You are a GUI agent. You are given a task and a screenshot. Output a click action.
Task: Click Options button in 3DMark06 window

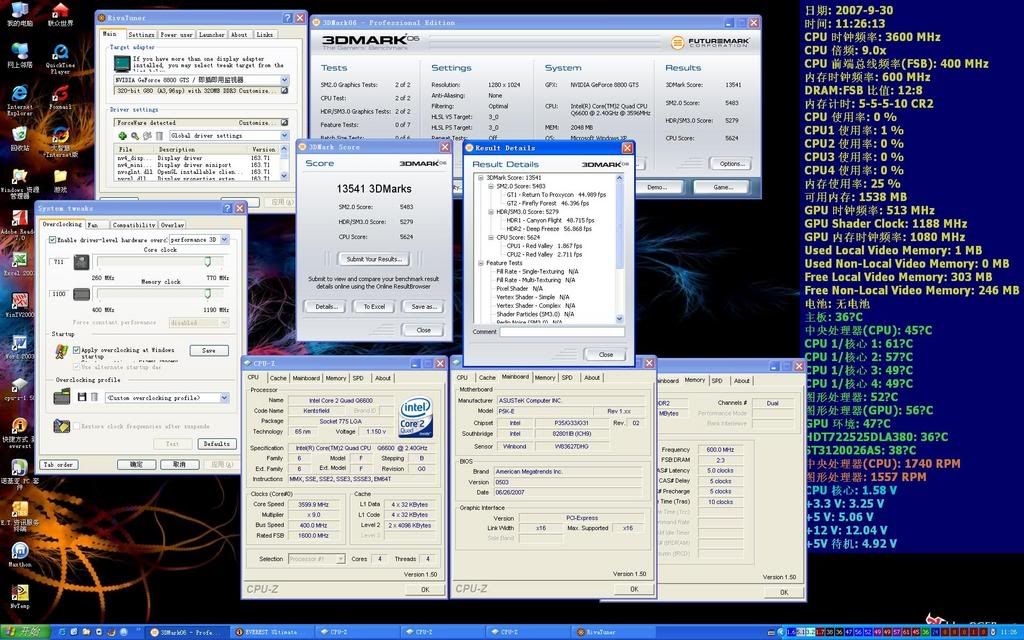pos(731,164)
